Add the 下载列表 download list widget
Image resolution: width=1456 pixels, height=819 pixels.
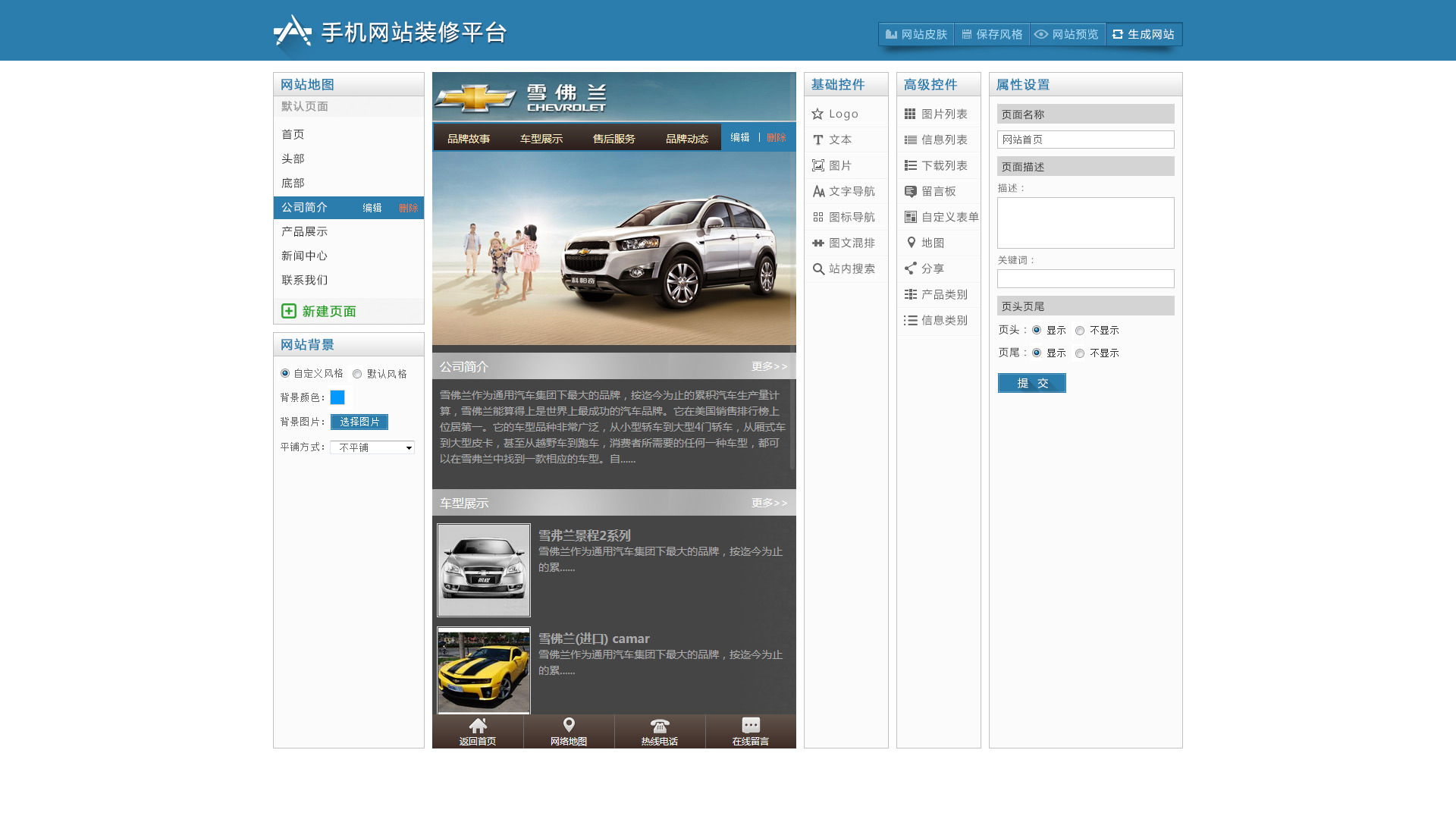(938, 165)
